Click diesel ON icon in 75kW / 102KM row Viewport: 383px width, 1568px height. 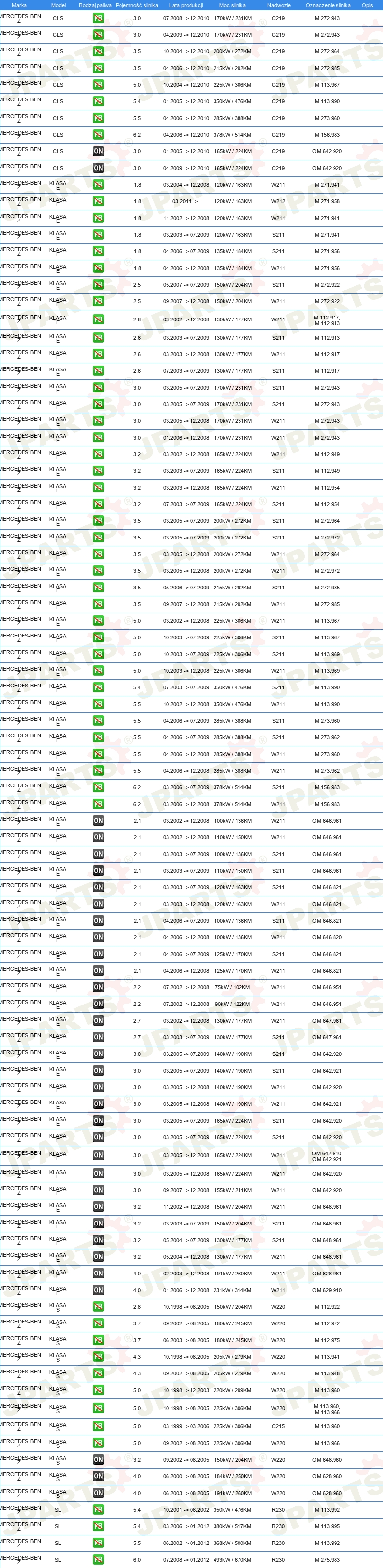click(x=98, y=987)
